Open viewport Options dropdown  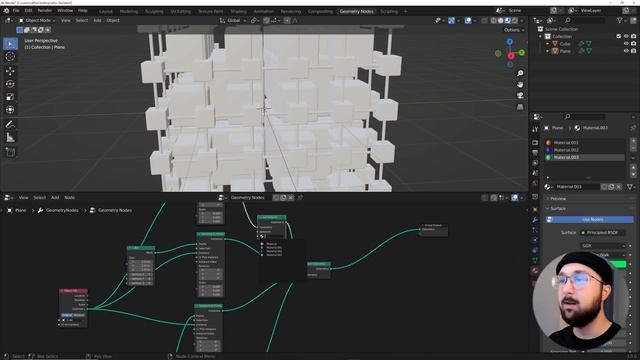coord(513,30)
